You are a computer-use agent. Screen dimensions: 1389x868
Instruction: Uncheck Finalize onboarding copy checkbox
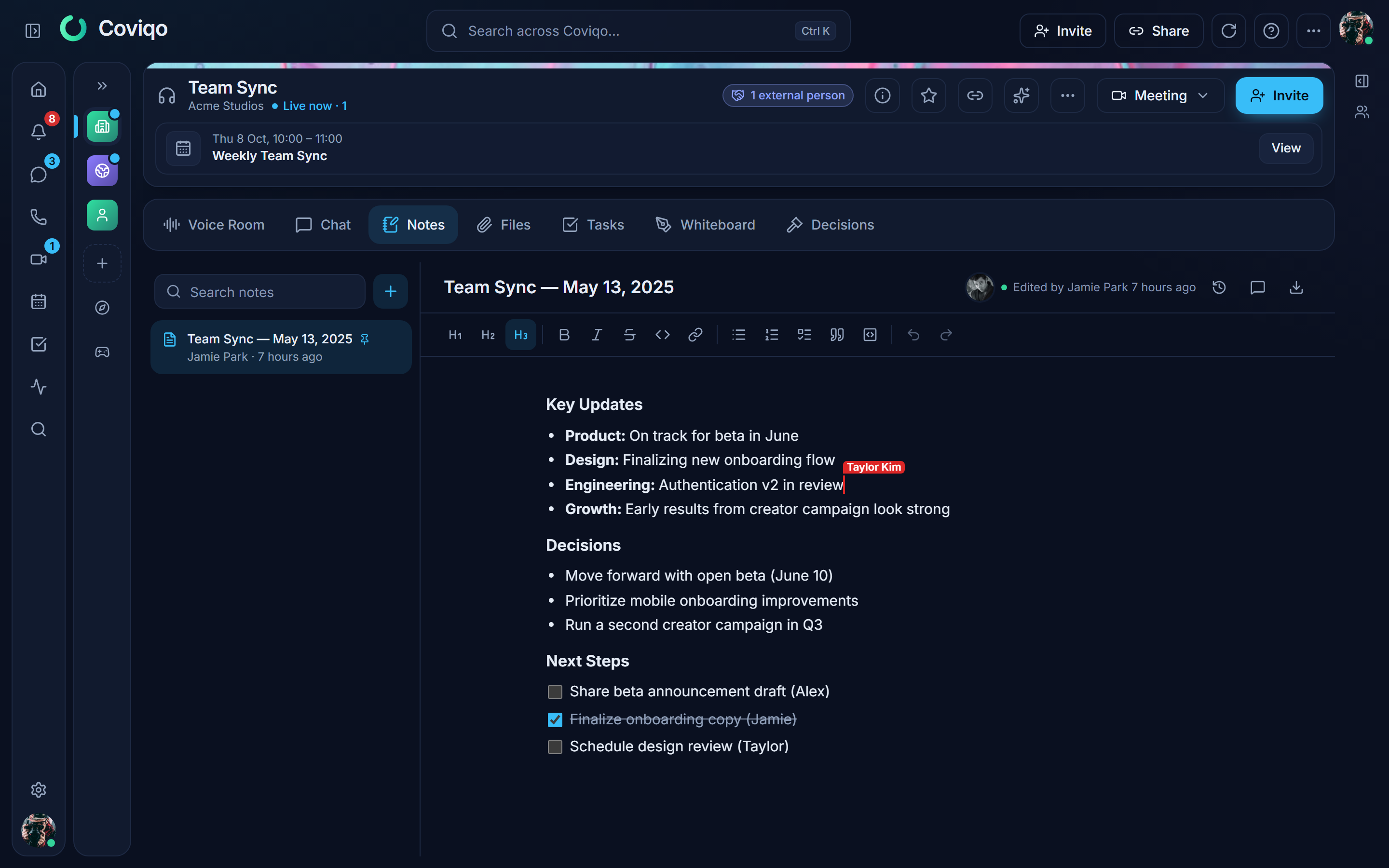pyautogui.click(x=555, y=719)
